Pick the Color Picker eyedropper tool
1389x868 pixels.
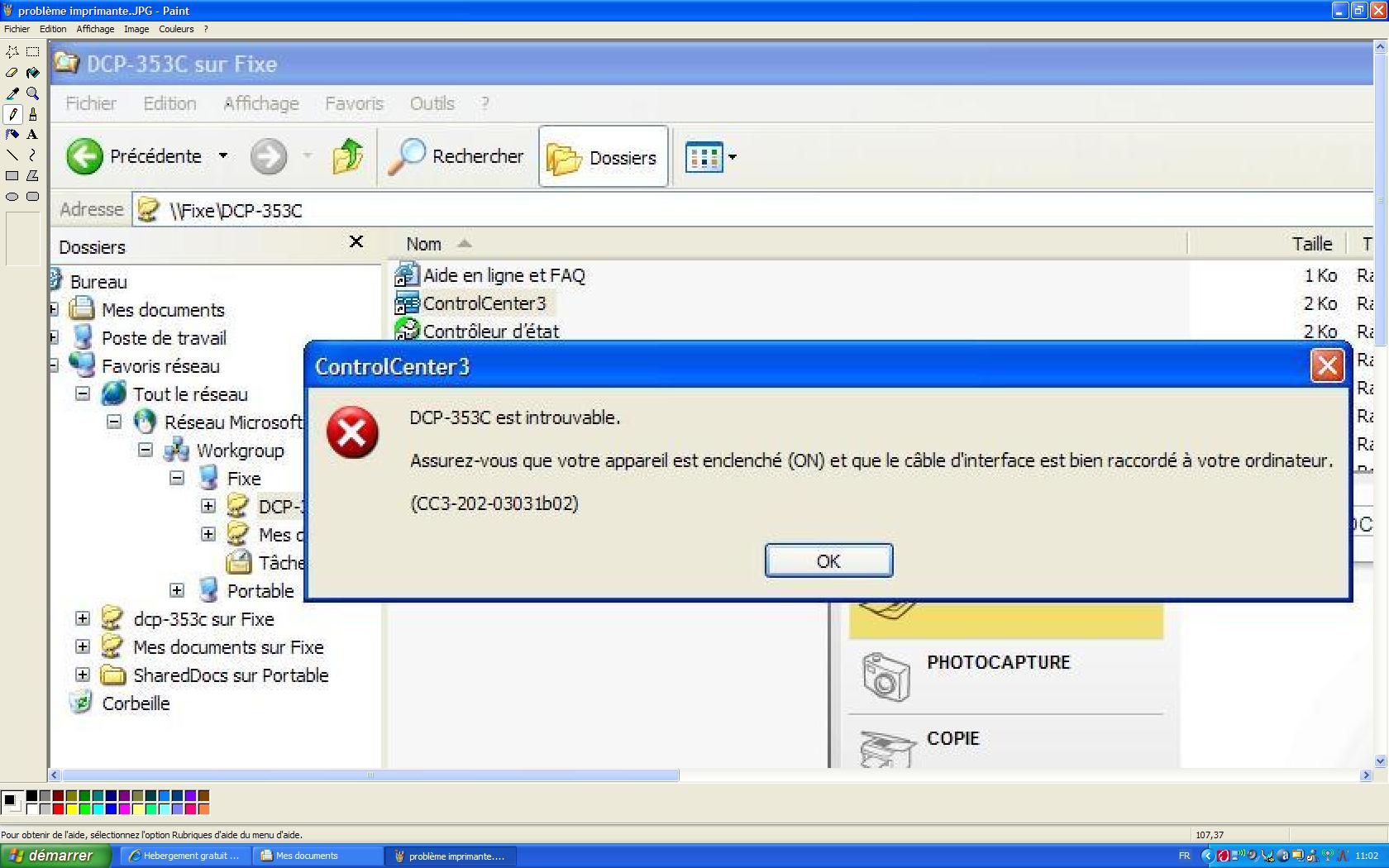tap(12, 93)
